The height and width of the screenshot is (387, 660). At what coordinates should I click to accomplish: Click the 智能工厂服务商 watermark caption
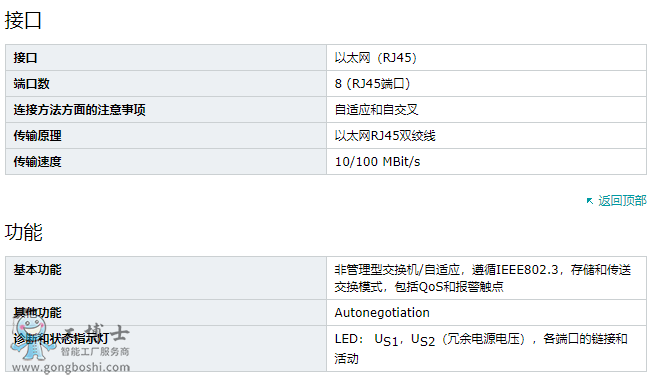[95, 351]
